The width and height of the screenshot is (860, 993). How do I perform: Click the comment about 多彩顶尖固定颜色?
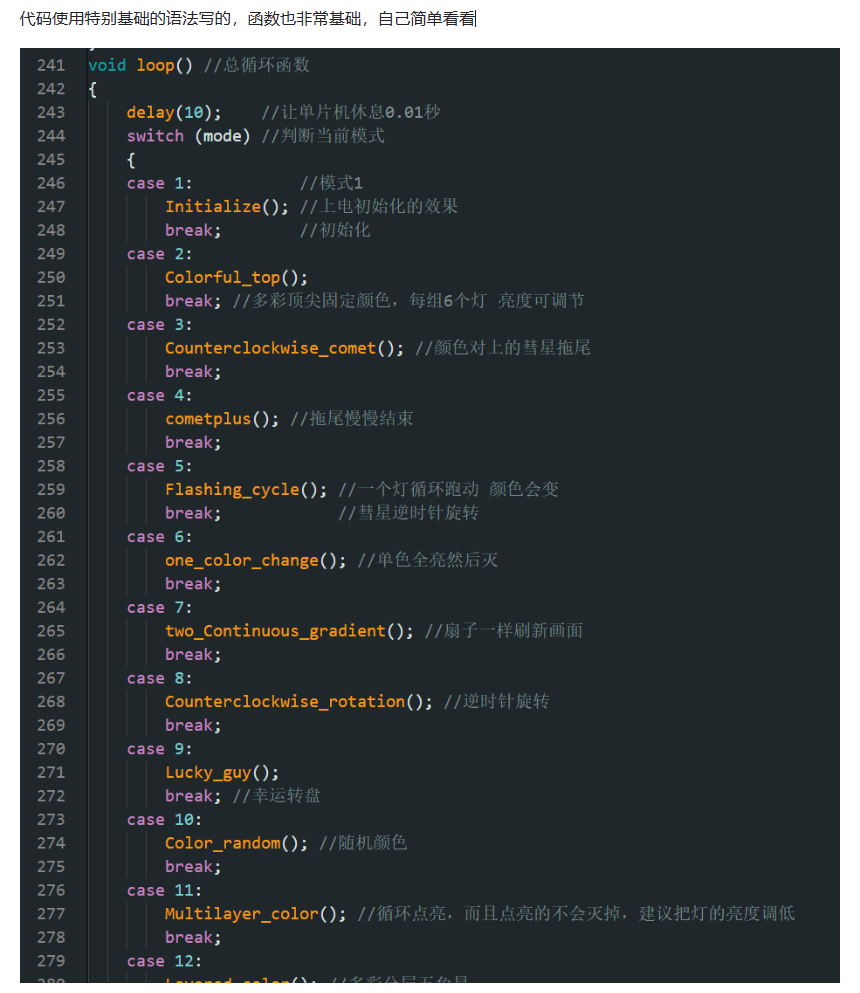point(408,301)
